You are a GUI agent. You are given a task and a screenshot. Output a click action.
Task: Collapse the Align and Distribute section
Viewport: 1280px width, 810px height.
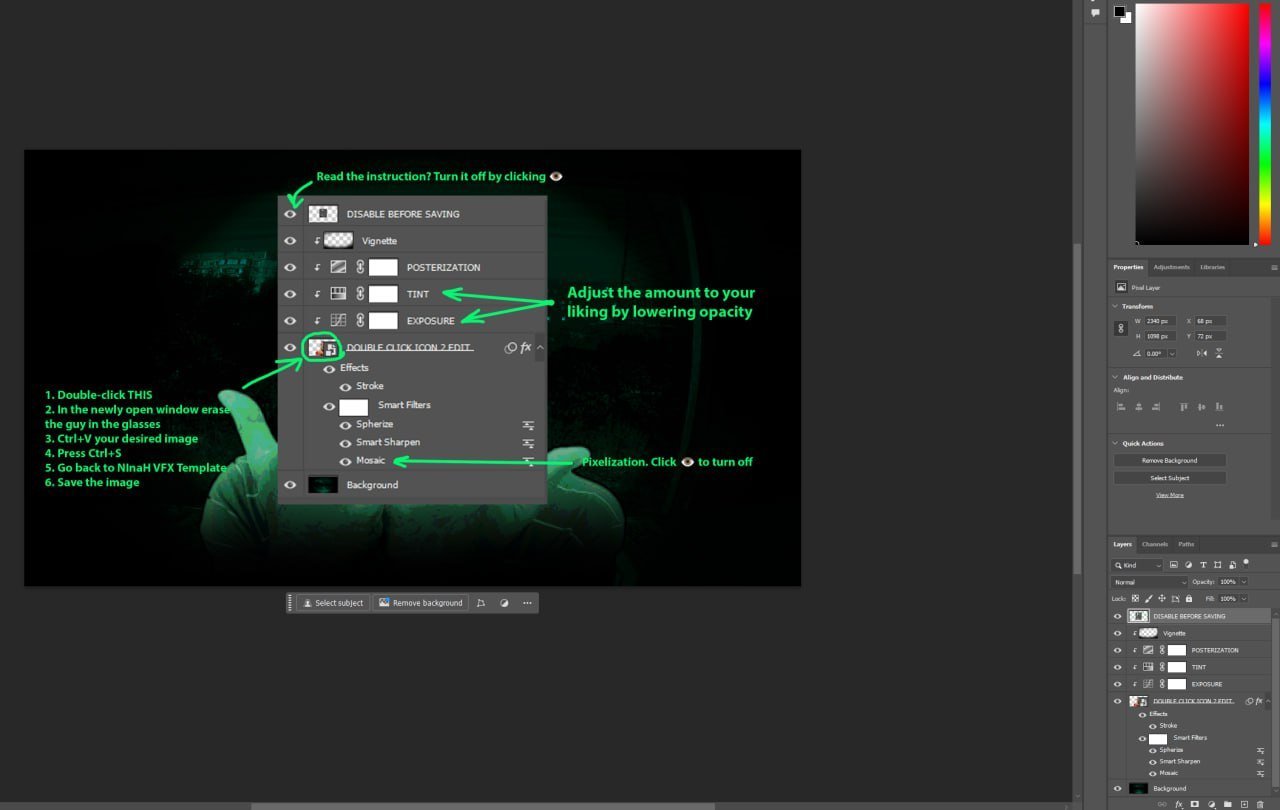[1115, 377]
